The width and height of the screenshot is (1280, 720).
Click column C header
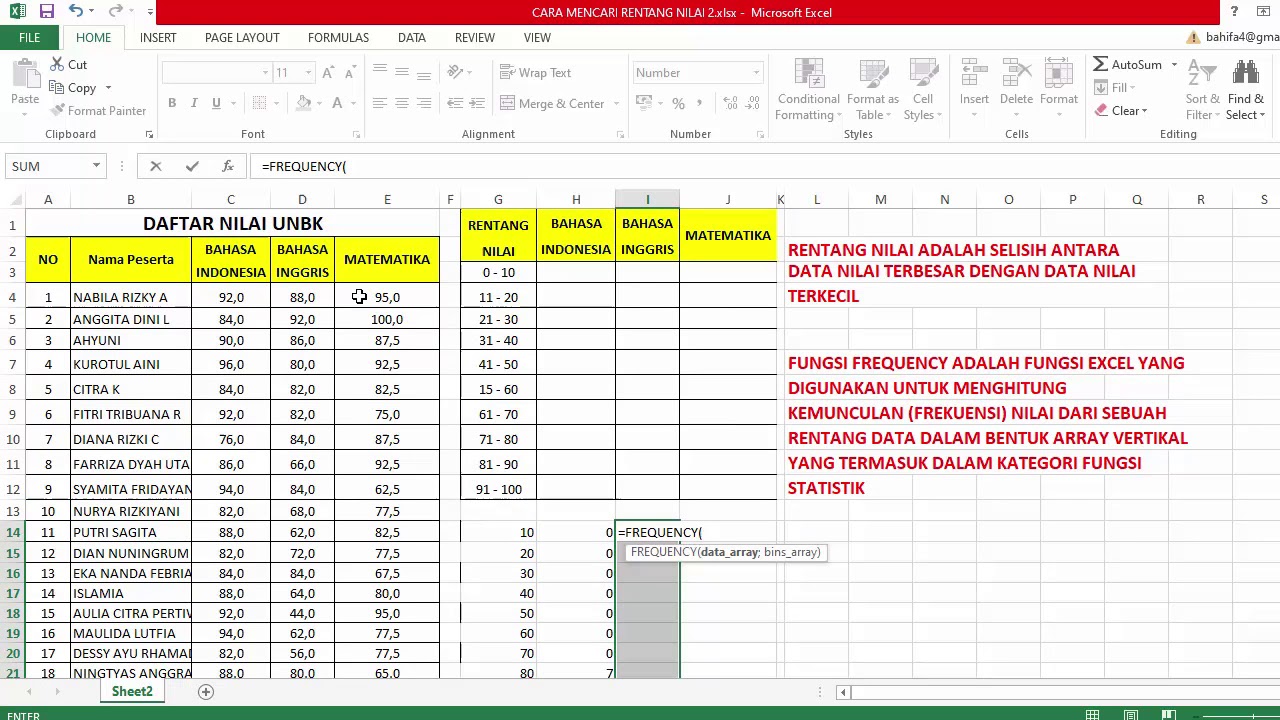(x=230, y=200)
